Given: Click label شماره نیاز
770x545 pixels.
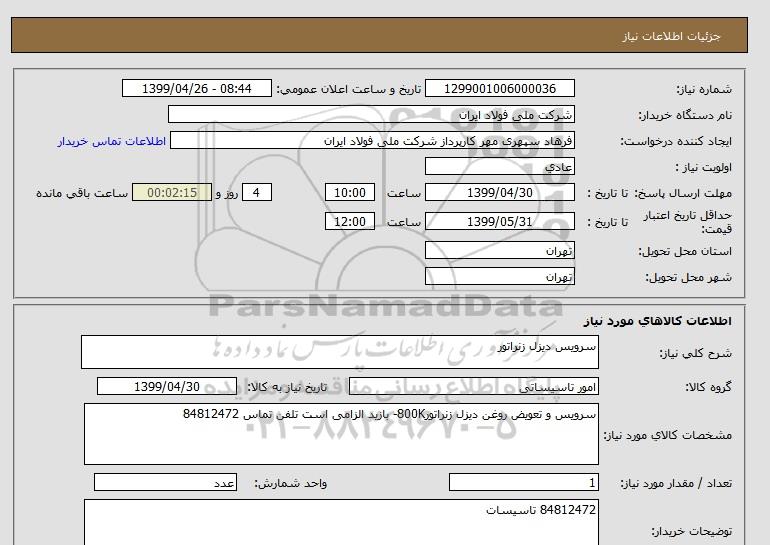Looking at the screenshot, I should point(704,89).
